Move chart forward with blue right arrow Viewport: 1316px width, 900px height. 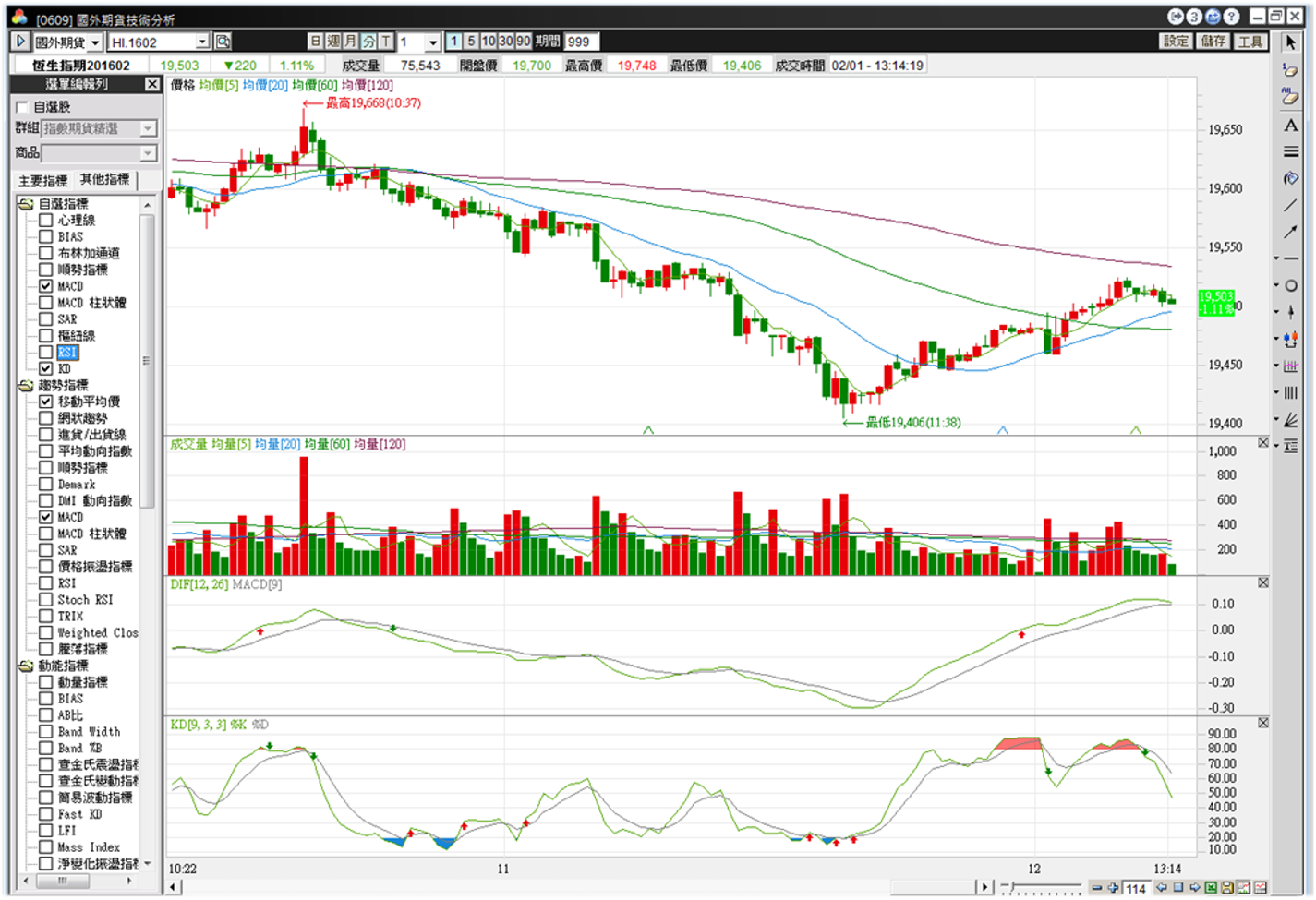[1195, 888]
